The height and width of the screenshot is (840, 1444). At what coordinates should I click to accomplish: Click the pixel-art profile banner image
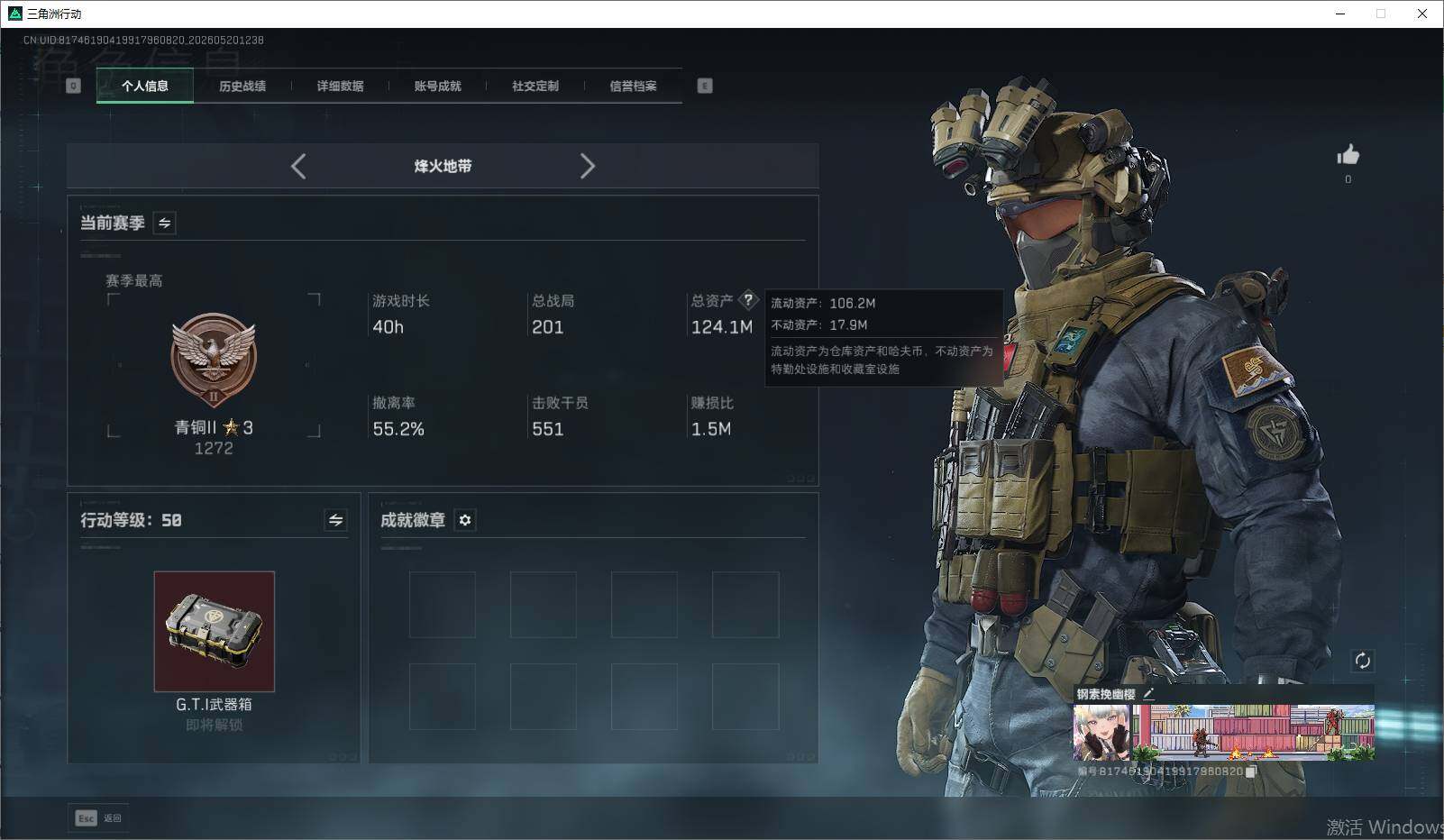click(x=1254, y=732)
